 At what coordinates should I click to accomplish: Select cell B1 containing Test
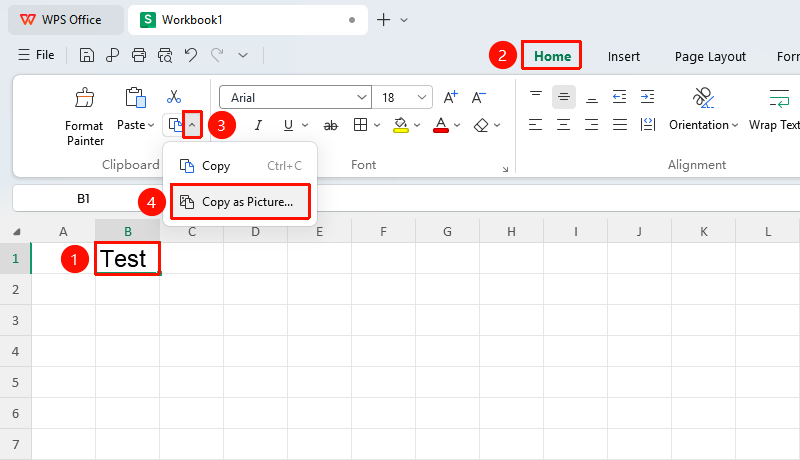click(128, 259)
